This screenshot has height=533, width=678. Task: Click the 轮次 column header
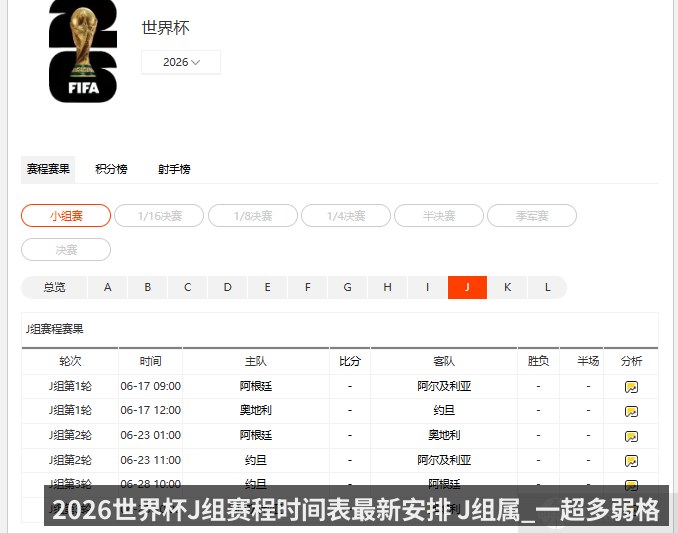coord(70,361)
